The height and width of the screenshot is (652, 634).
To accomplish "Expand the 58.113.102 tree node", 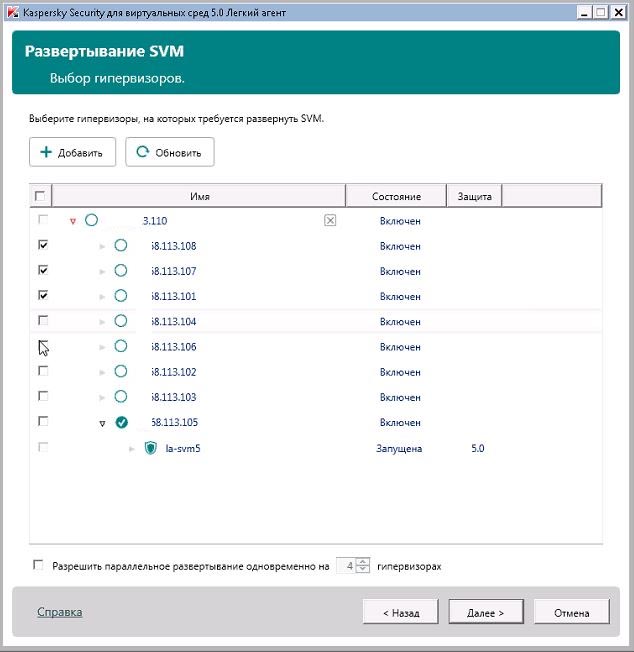I will coord(102,373).
